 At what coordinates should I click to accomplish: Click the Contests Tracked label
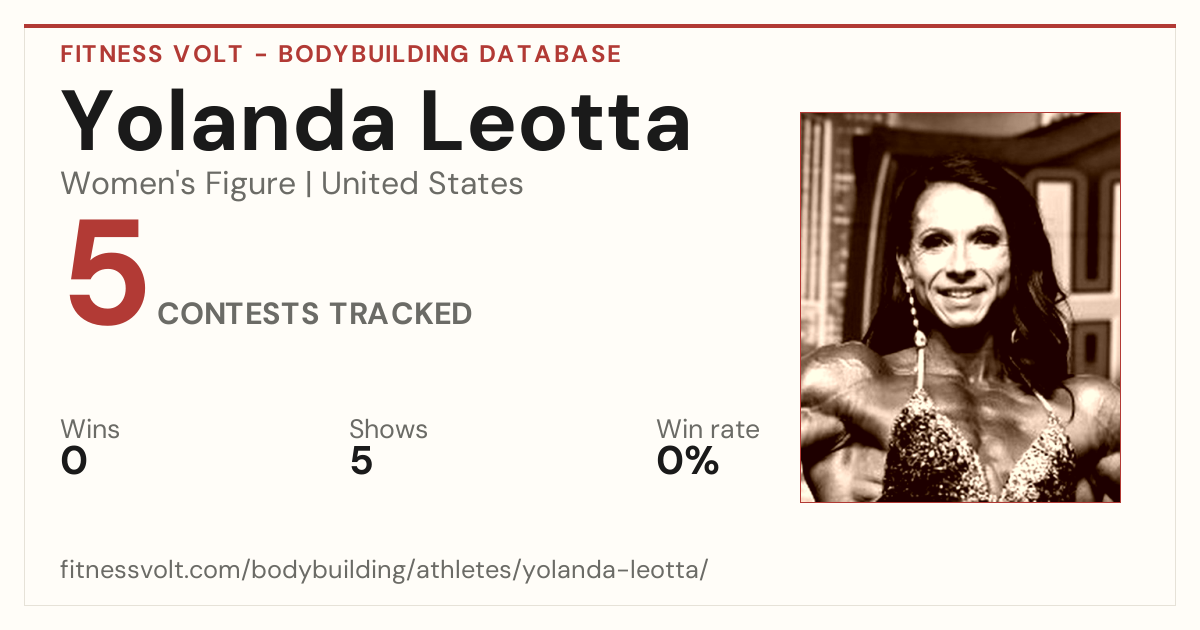[315, 313]
